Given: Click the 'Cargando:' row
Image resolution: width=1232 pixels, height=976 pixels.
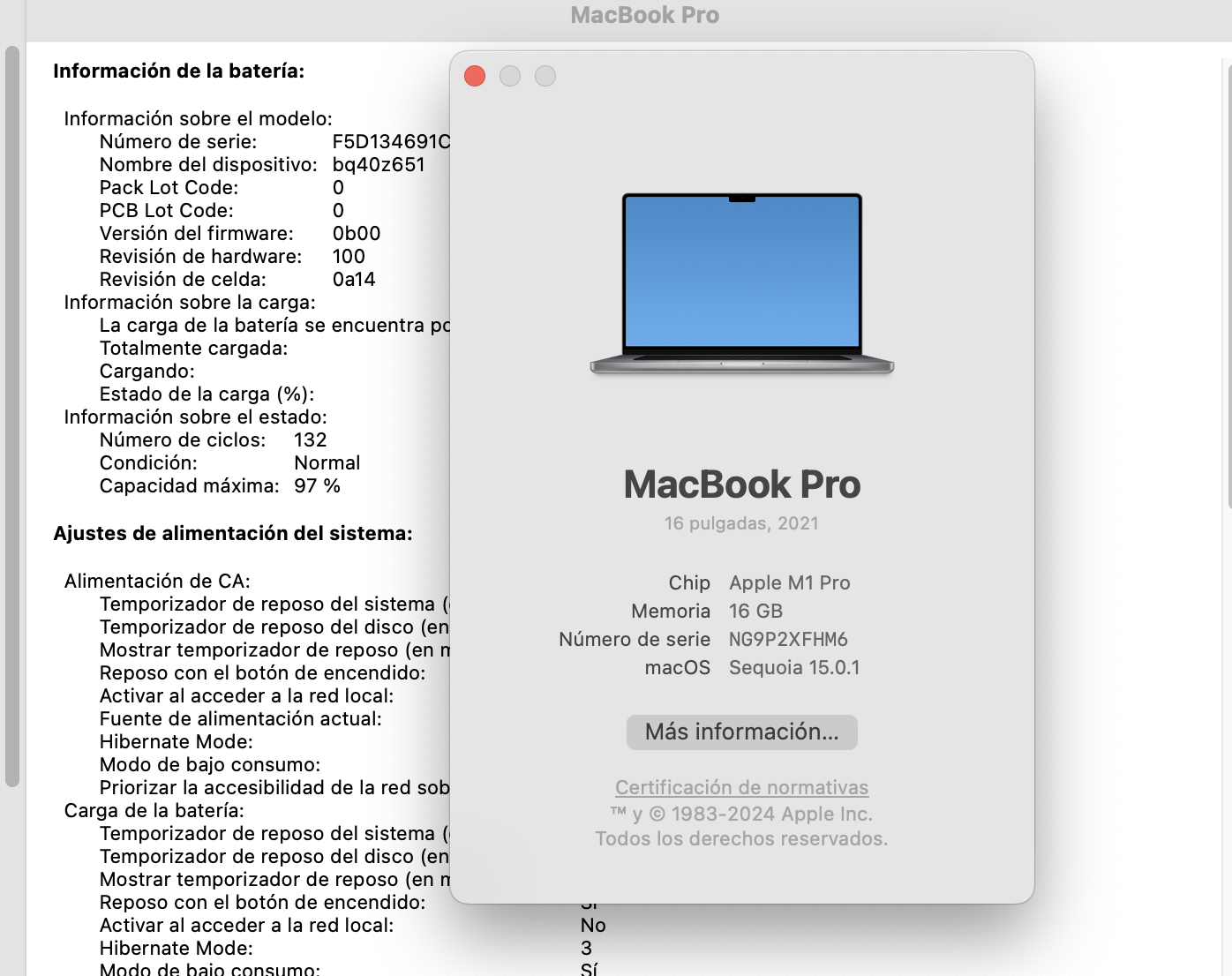Looking at the screenshot, I should (x=147, y=371).
